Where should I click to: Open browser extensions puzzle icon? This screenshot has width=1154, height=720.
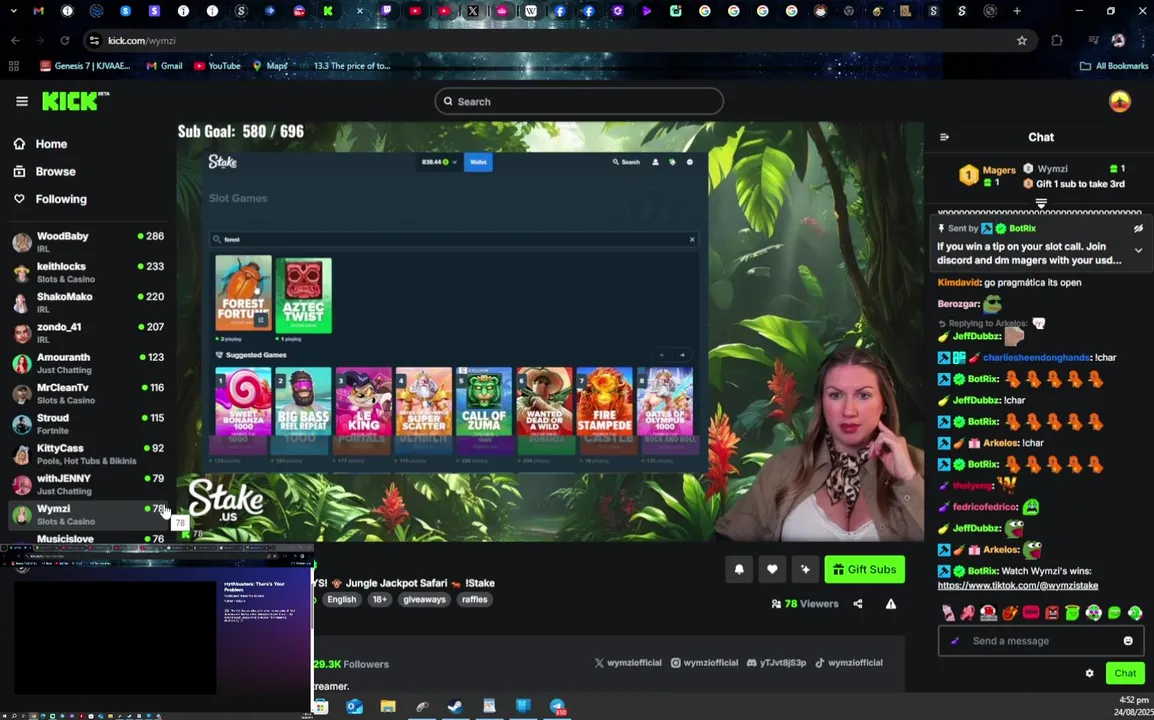coord(1057,40)
